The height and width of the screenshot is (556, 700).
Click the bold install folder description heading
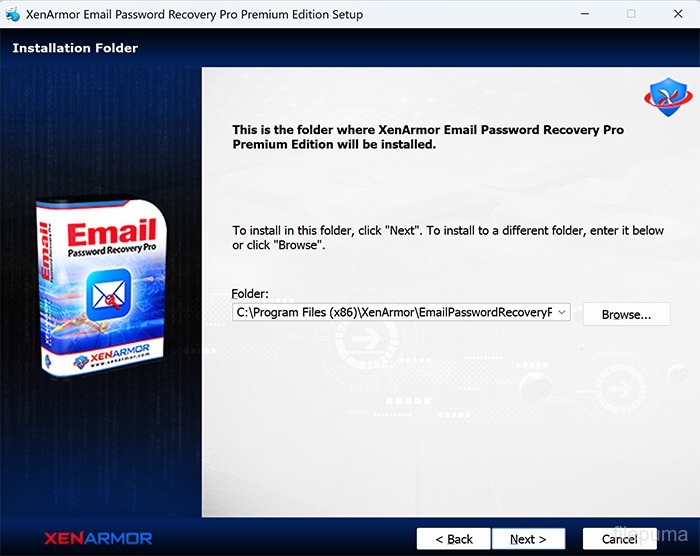428,137
